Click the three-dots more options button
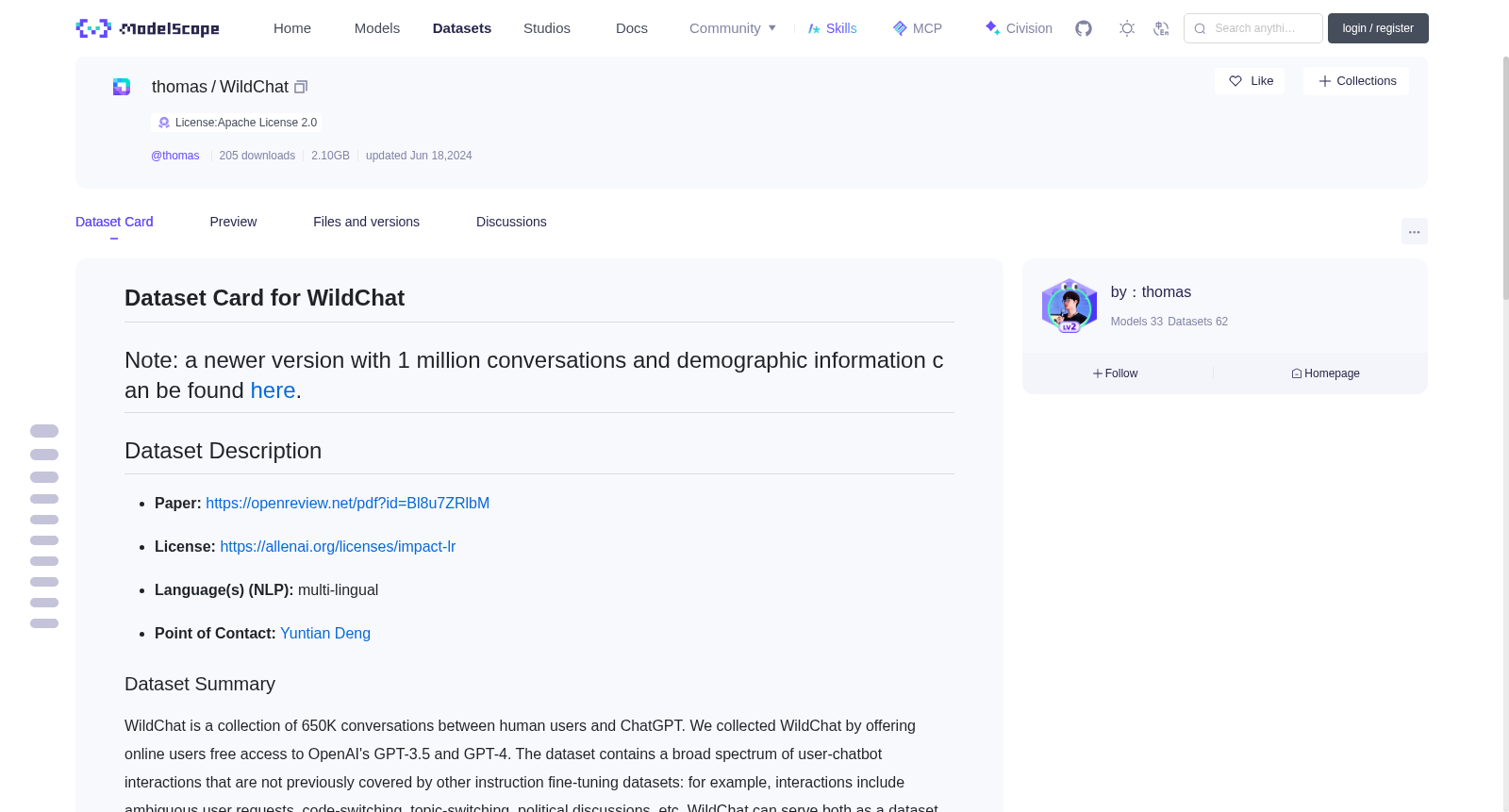 point(1415,231)
